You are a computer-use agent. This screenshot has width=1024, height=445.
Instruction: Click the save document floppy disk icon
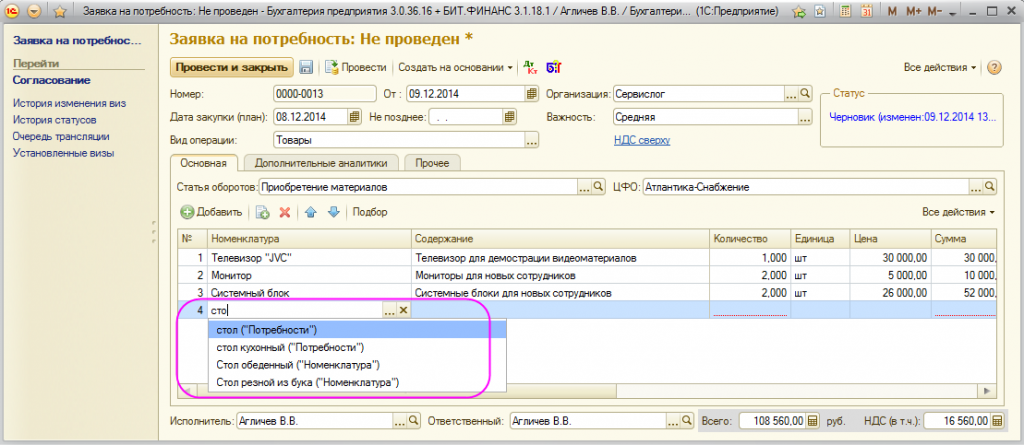pos(306,68)
